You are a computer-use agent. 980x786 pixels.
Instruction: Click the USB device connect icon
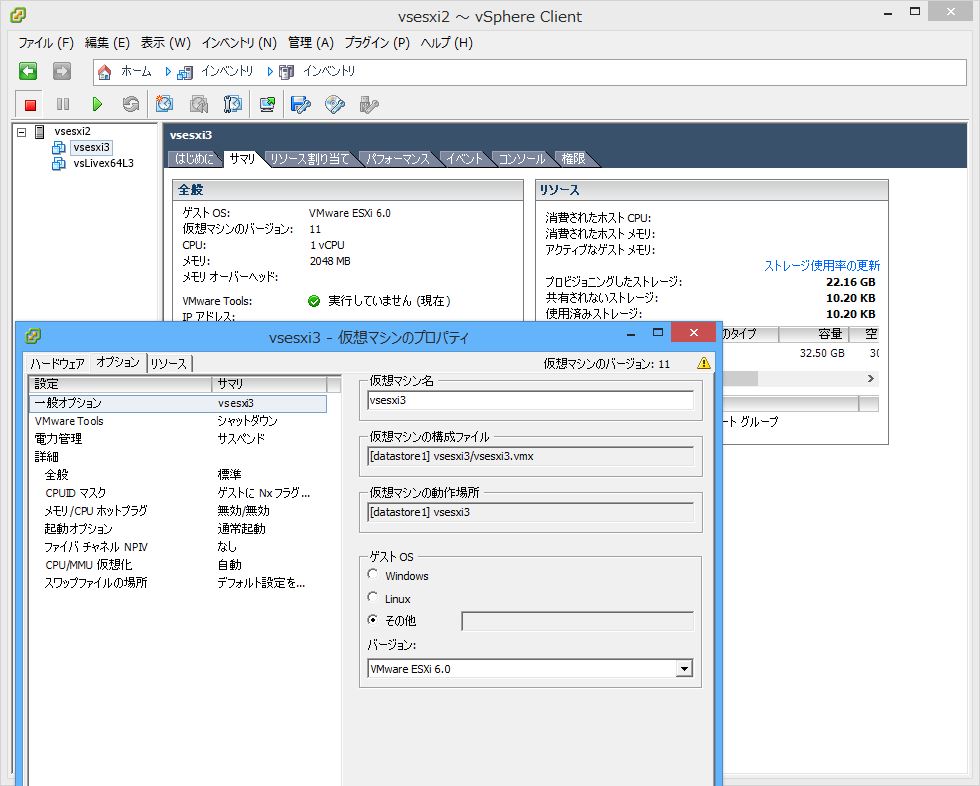(369, 104)
